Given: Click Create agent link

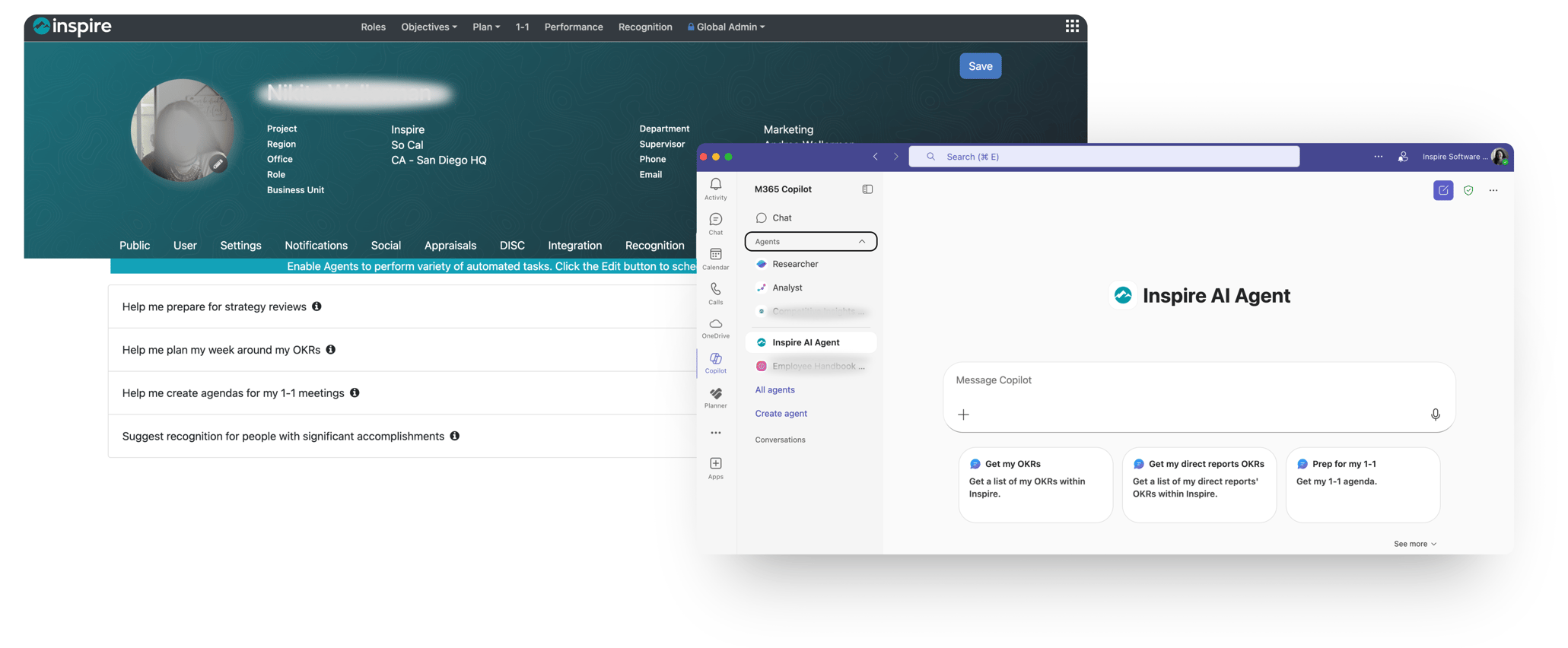Looking at the screenshot, I should tap(781, 414).
